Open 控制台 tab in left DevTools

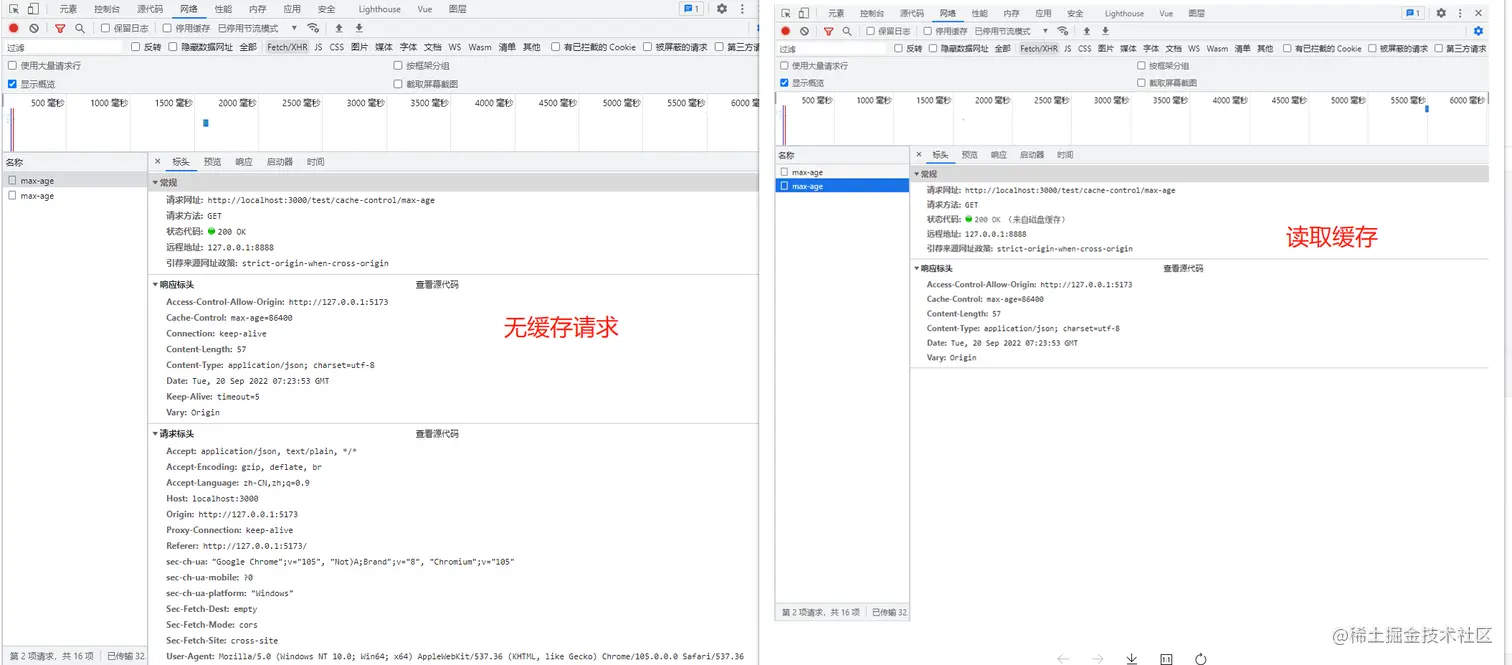pyautogui.click(x=107, y=9)
